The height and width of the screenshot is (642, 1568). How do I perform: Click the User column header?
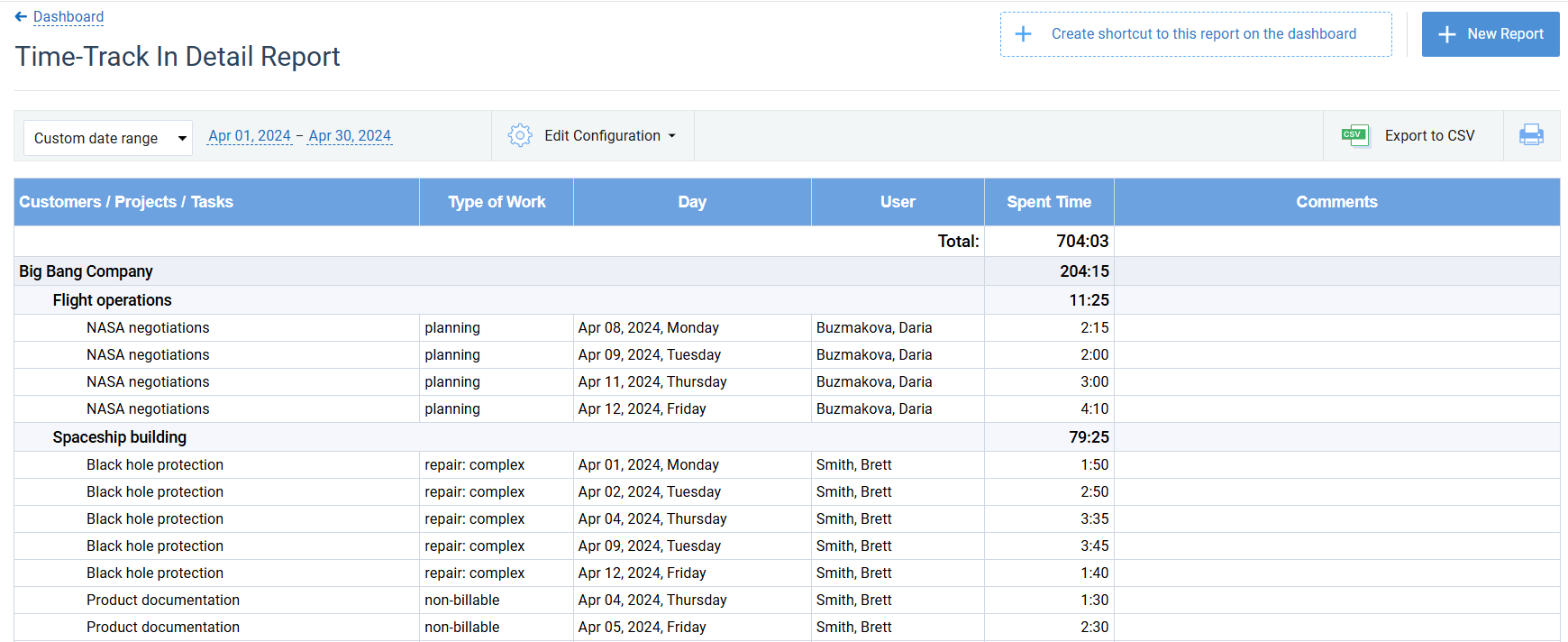click(x=898, y=202)
